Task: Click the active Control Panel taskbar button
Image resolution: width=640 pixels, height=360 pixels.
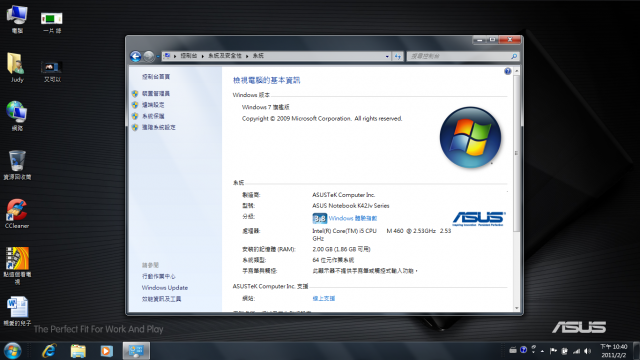Action: click(x=136, y=351)
